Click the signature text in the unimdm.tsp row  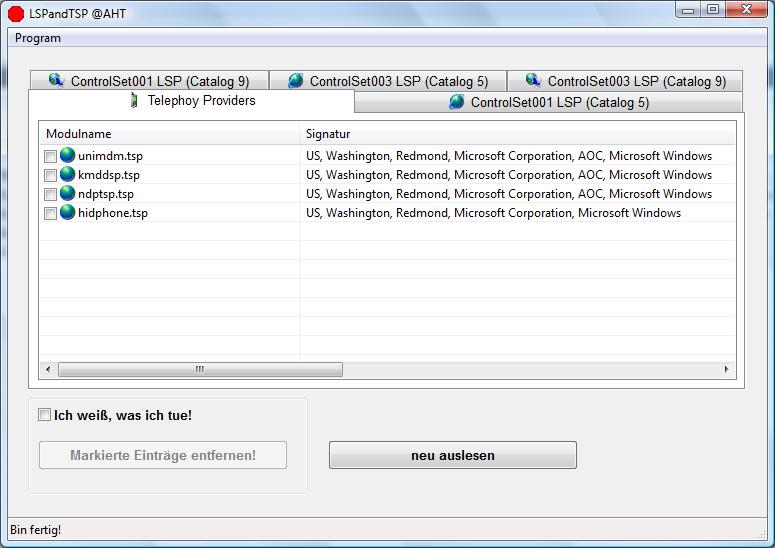[x=509, y=156]
